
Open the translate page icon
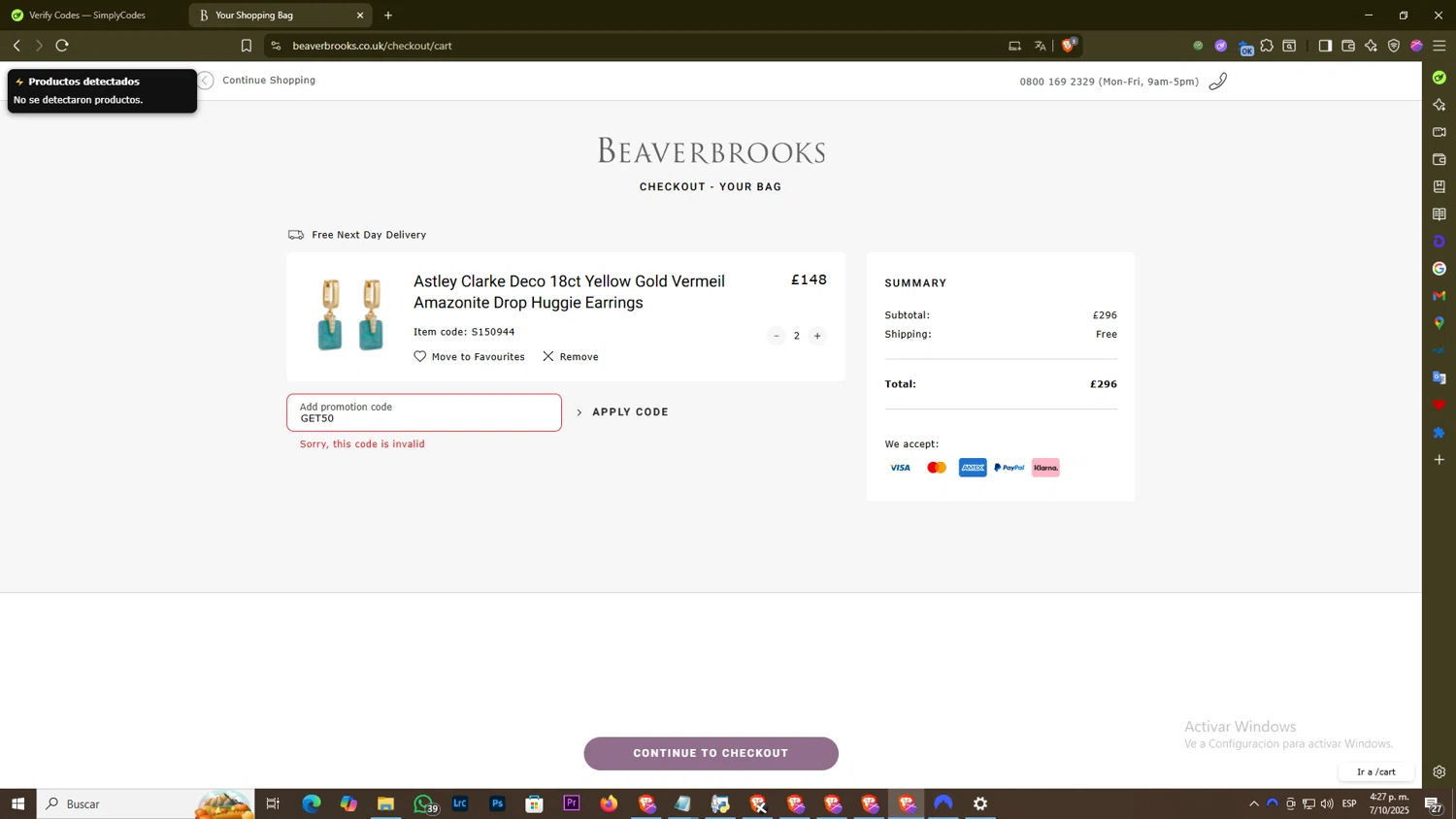coord(1040,46)
